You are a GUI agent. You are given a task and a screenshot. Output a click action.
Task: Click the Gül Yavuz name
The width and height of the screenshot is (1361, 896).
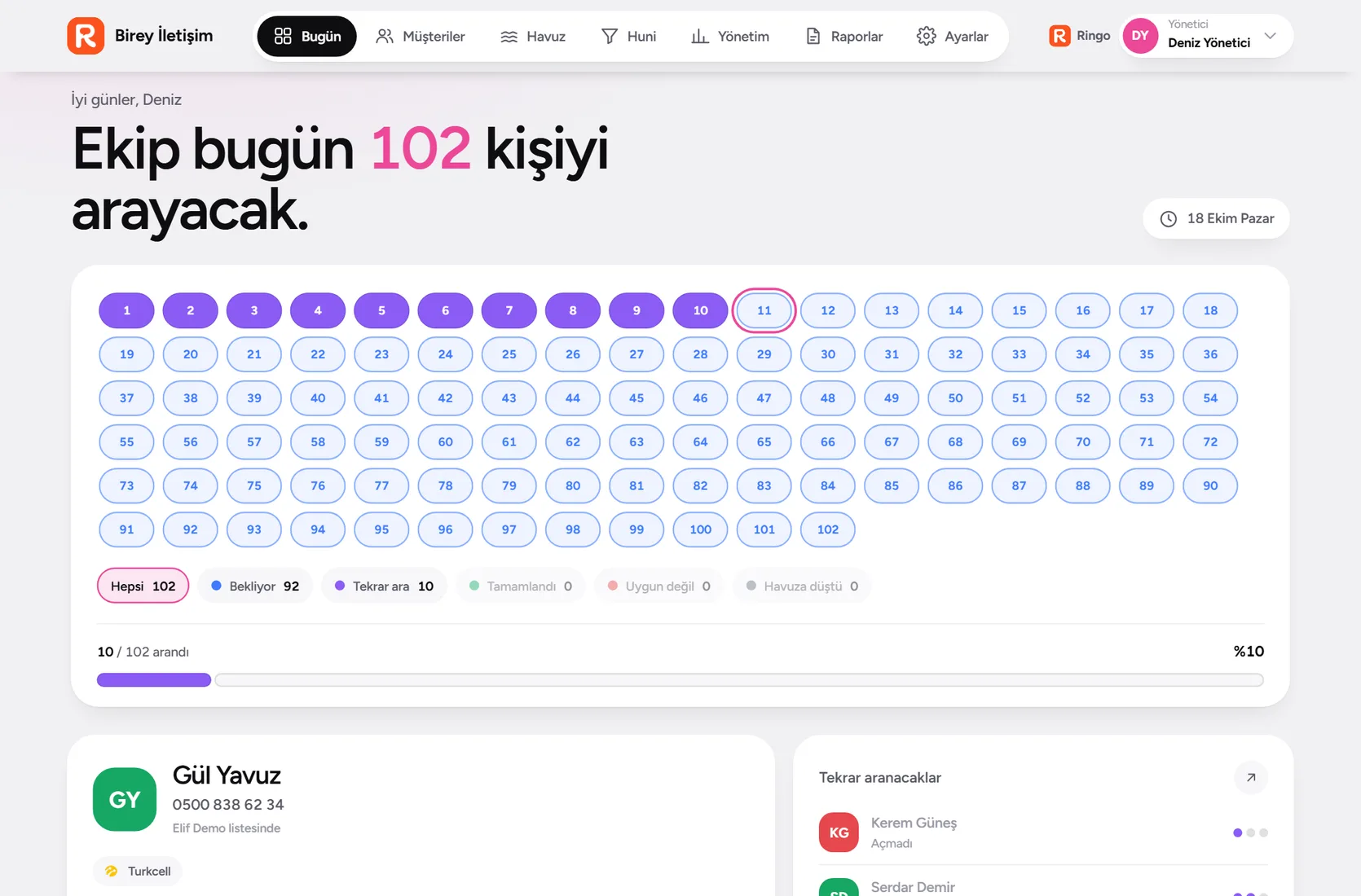point(227,775)
